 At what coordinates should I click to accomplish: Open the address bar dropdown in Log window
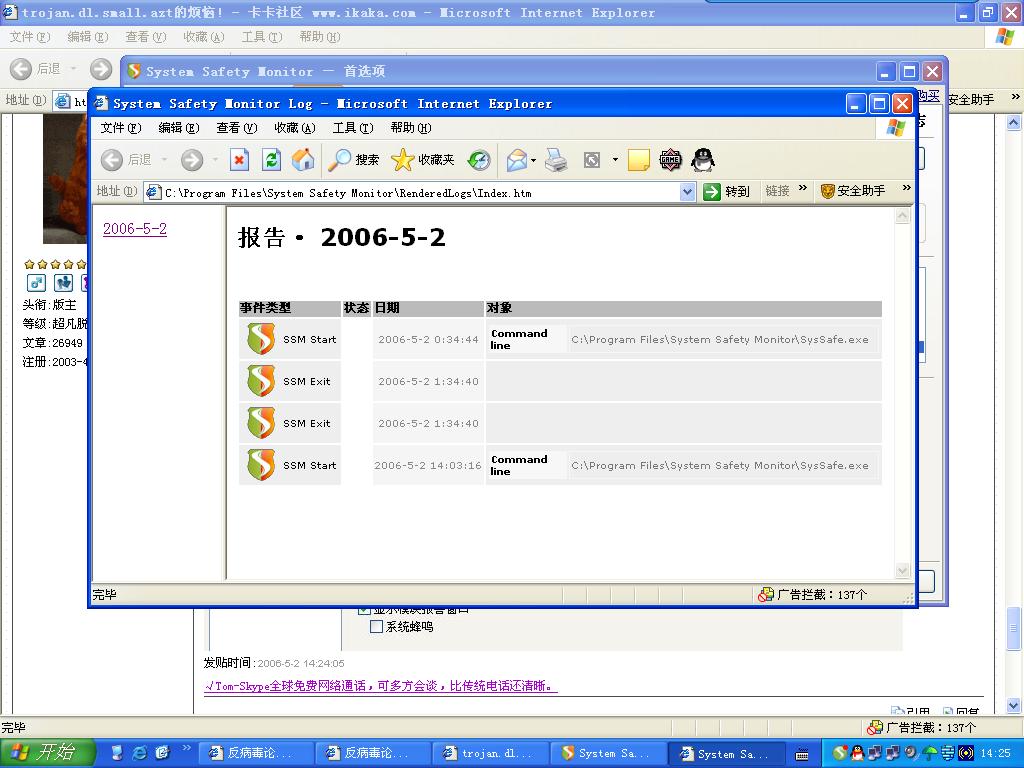tap(687, 192)
